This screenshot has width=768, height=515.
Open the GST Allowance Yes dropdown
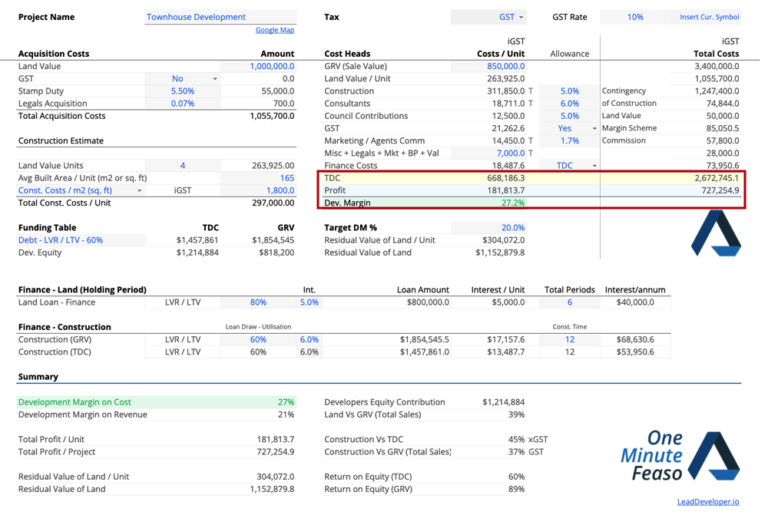click(x=595, y=128)
